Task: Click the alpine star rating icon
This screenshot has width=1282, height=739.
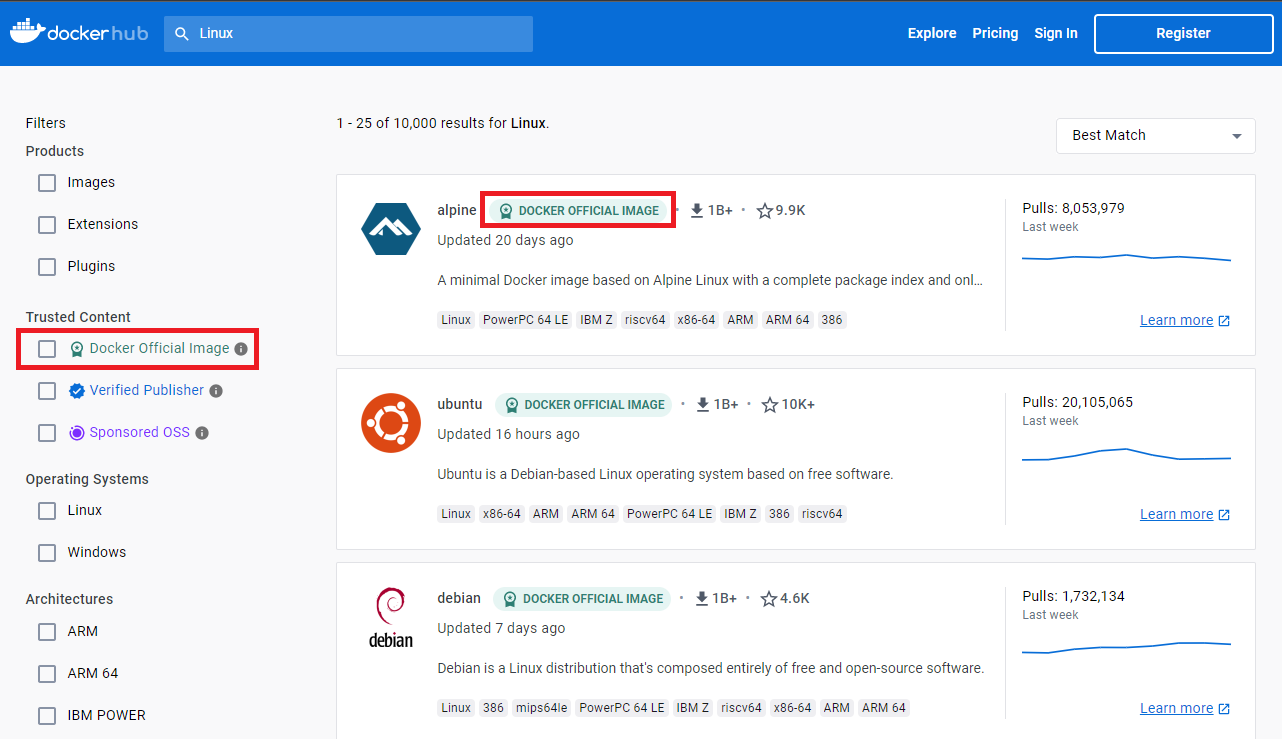Action: 765,210
